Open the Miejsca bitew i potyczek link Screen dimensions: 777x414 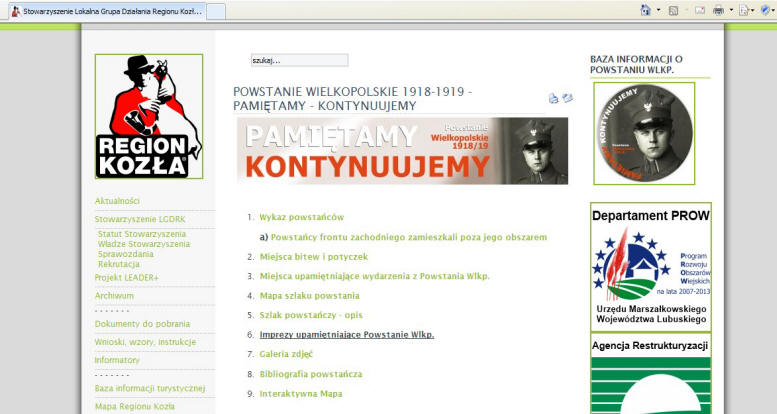[x=314, y=257]
